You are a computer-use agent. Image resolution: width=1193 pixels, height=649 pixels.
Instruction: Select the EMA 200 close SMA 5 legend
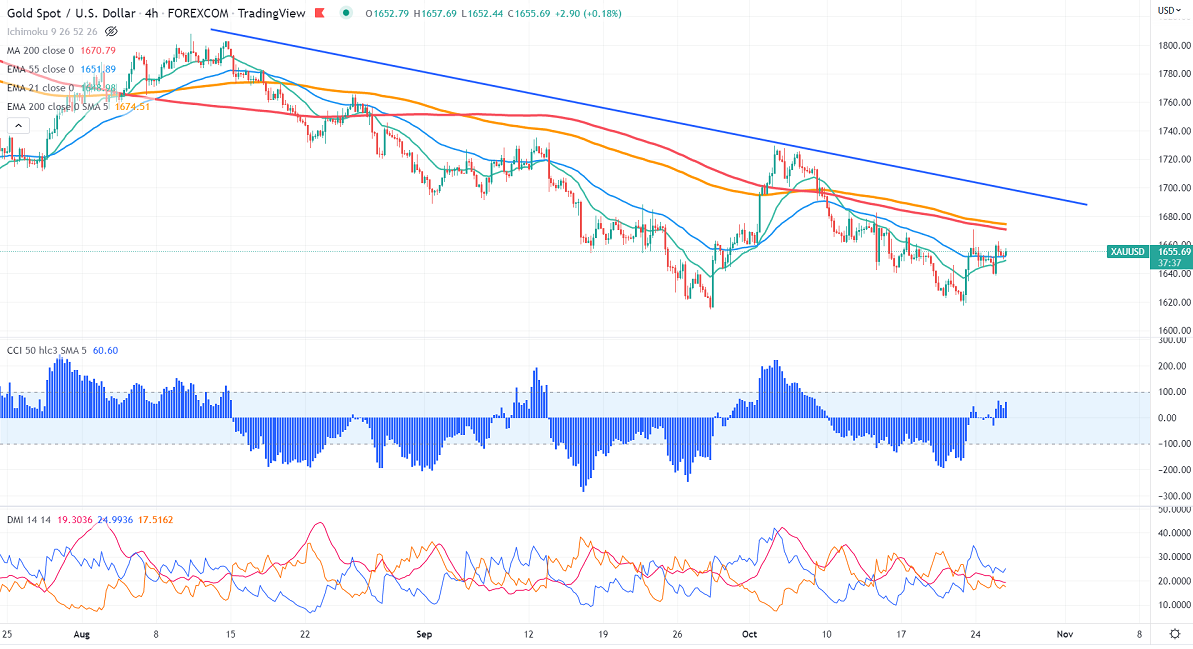tap(58, 107)
